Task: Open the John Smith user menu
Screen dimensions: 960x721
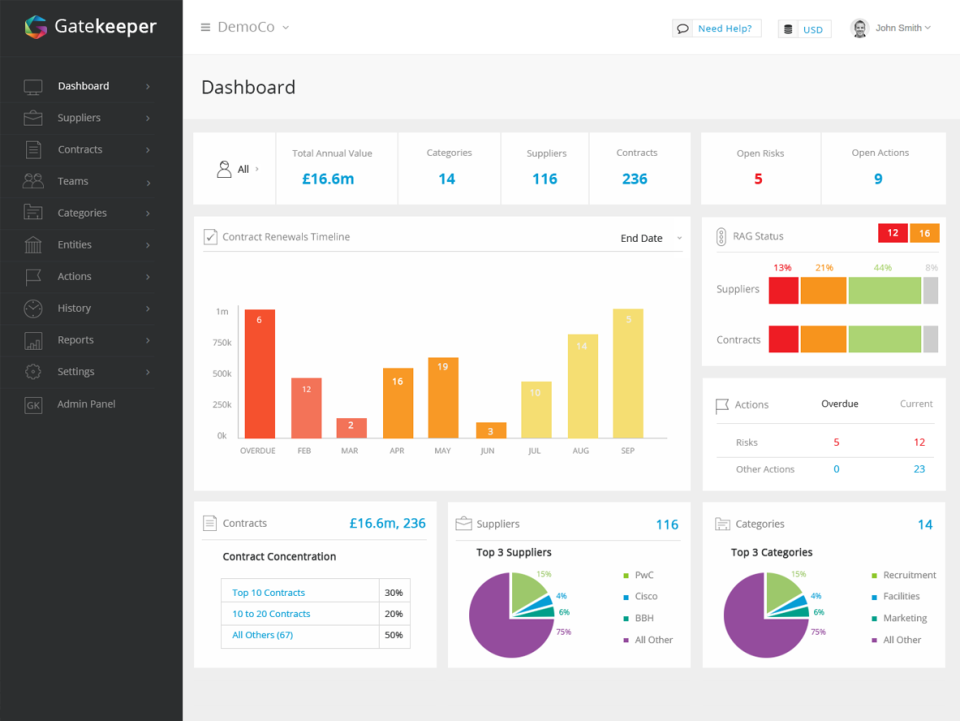Action: (x=891, y=28)
